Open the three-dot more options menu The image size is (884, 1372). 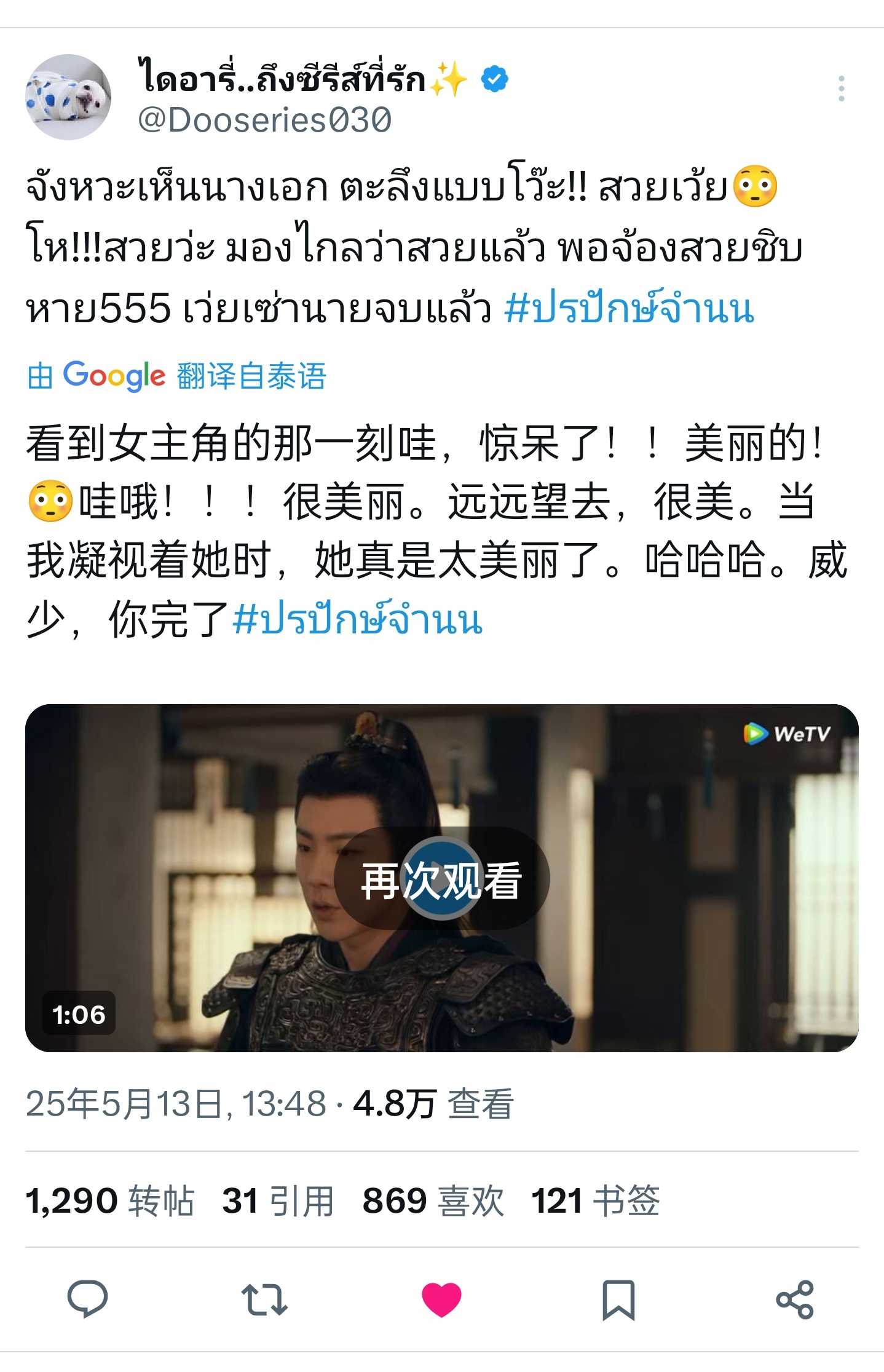841,89
